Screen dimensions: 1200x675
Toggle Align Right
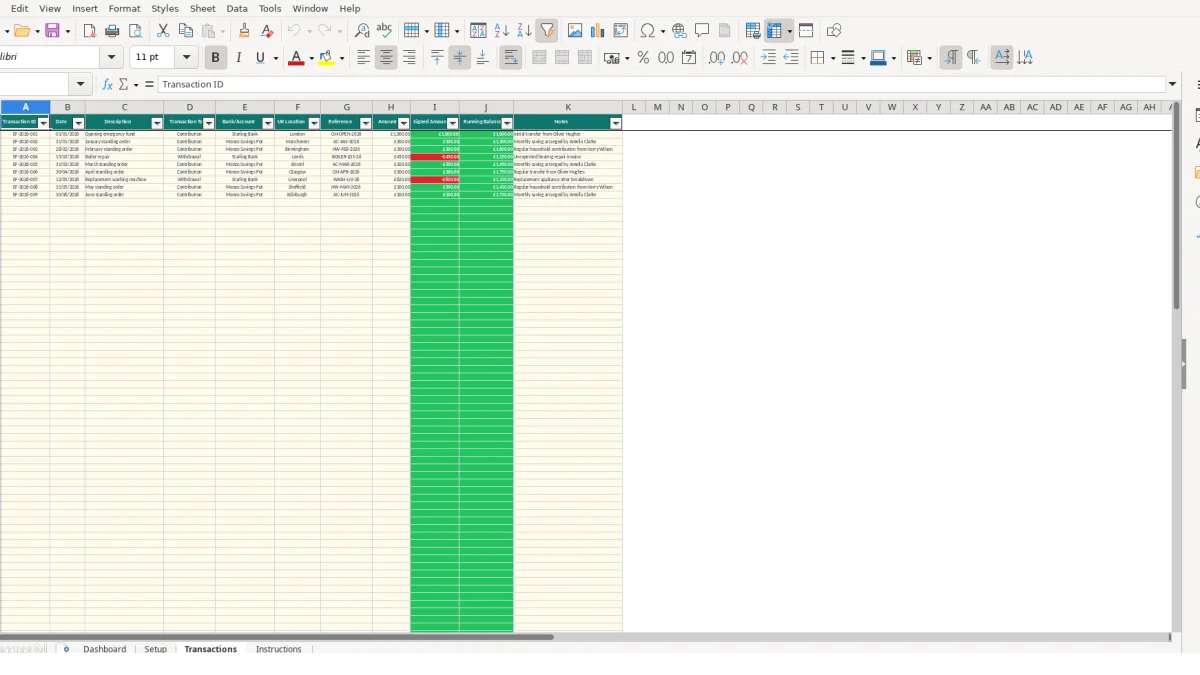(x=409, y=58)
